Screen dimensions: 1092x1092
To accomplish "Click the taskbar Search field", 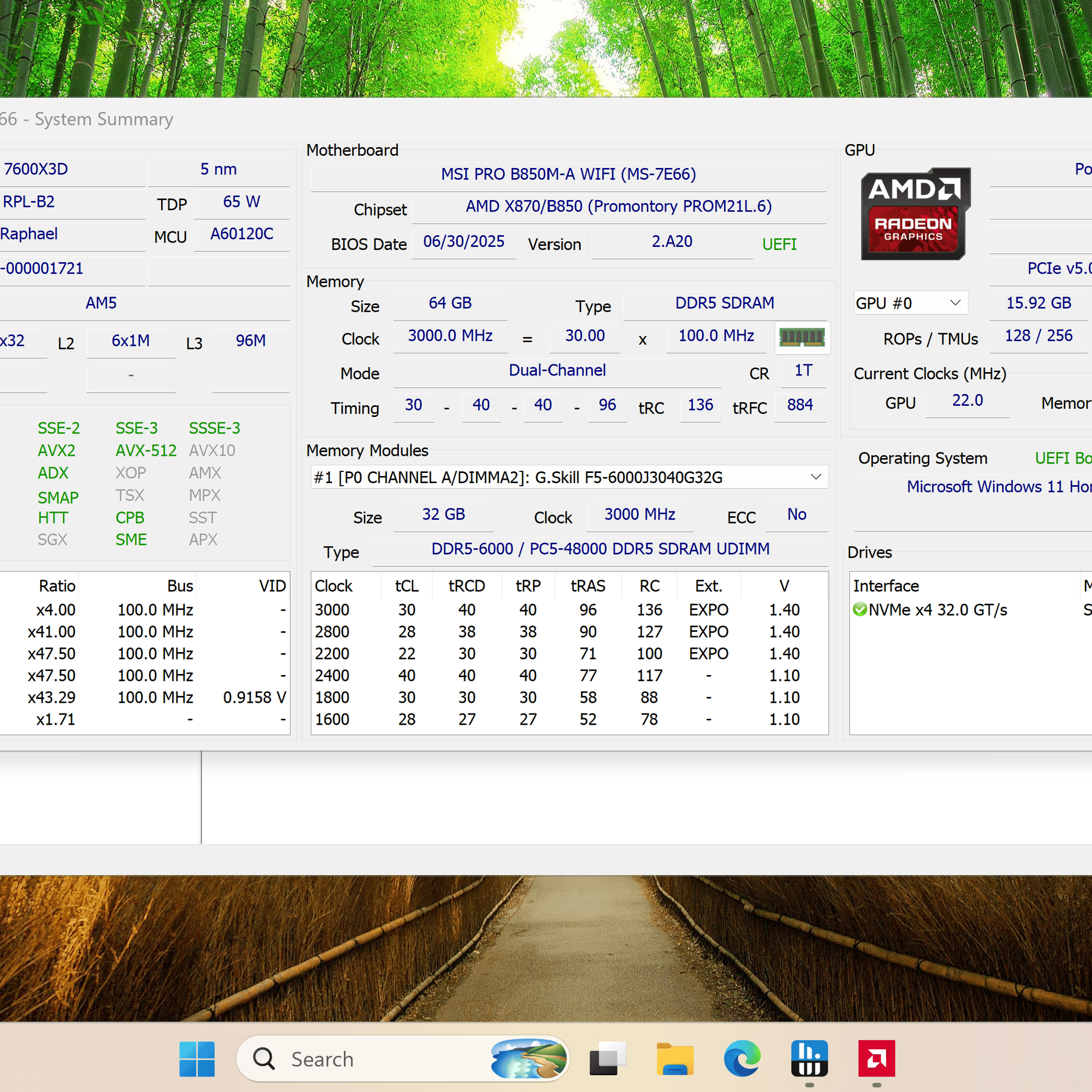I will point(403,1058).
